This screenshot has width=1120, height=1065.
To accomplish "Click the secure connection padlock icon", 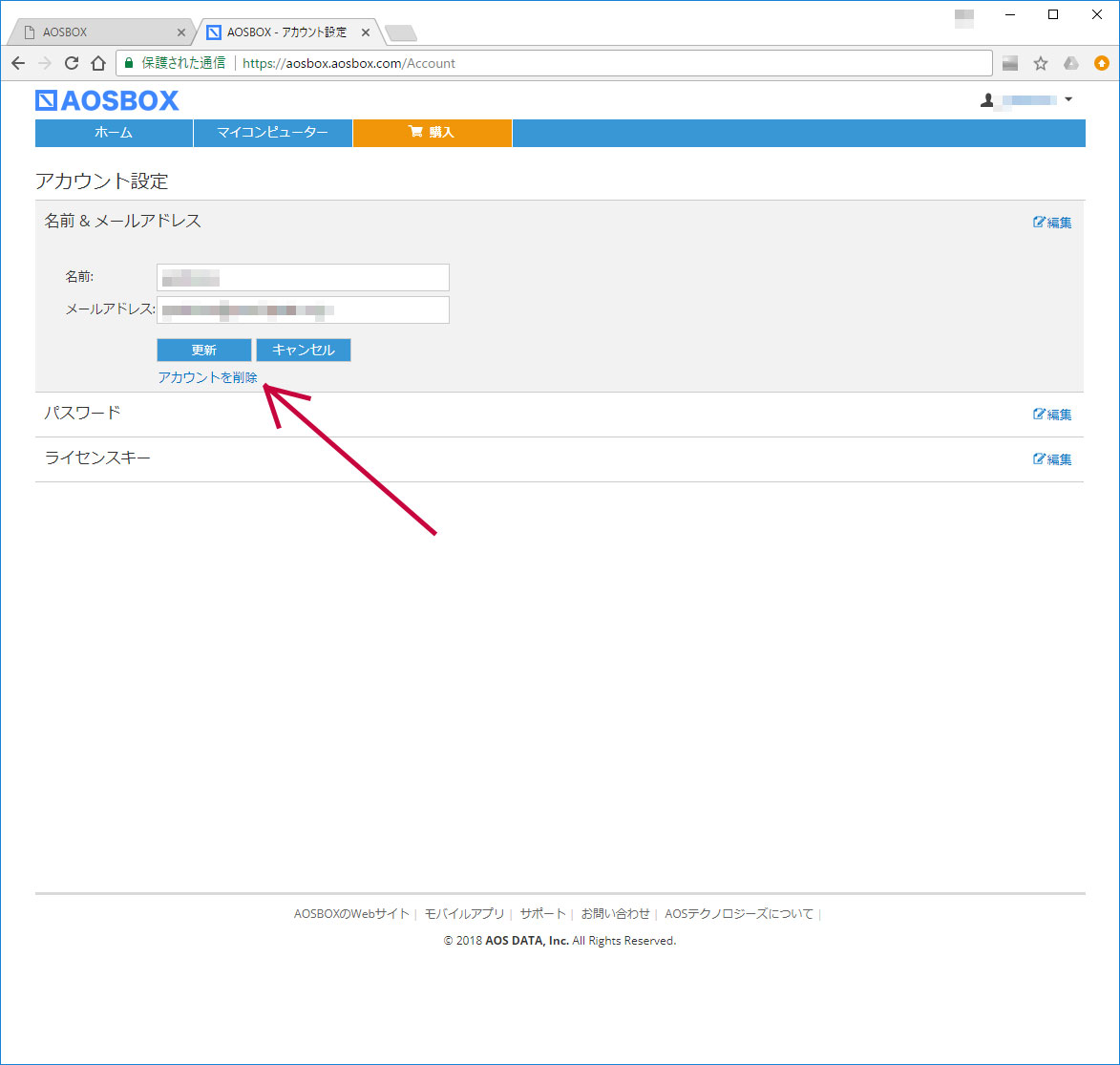I will tap(129, 63).
